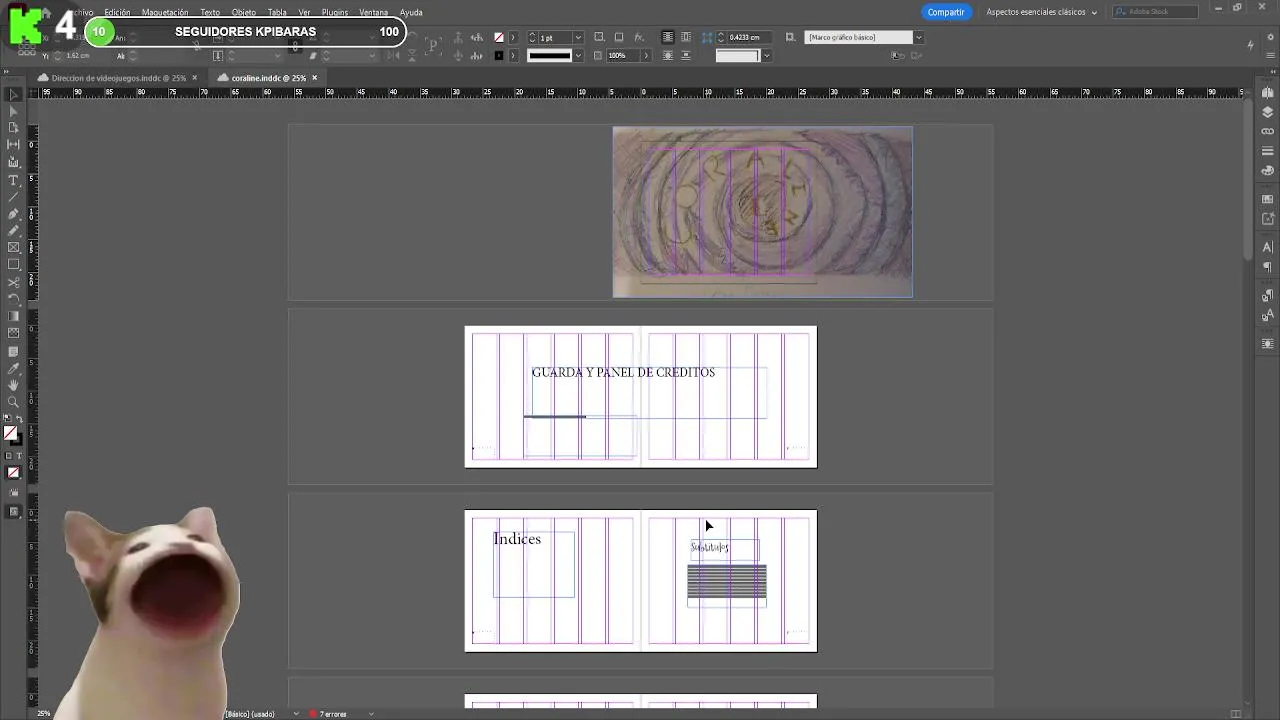Select the Eyedropper tool
Viewport: 1280px width, 720px height.
point(13,368)
